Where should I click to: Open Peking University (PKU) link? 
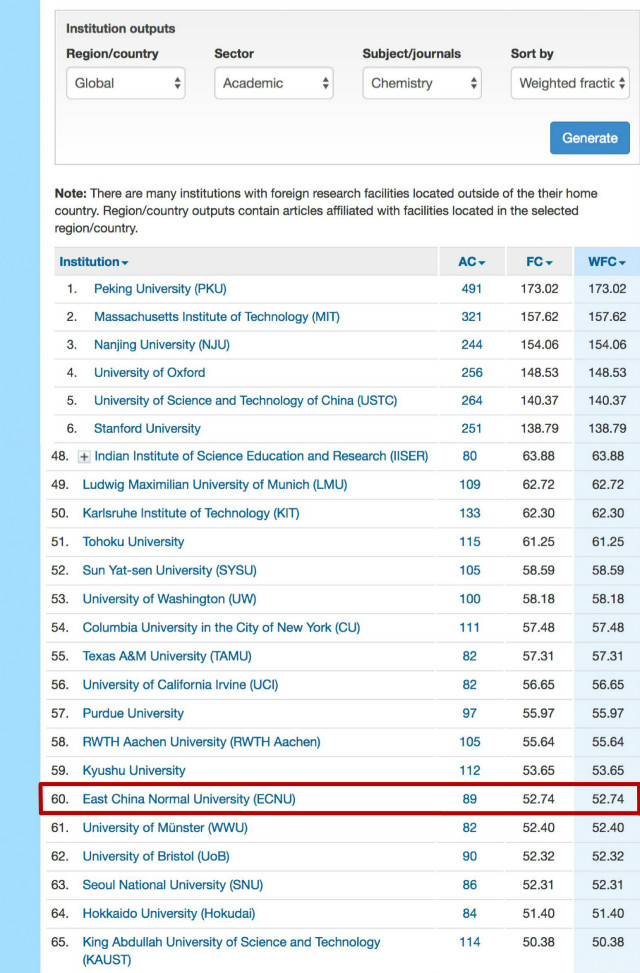tap(160, 289)
